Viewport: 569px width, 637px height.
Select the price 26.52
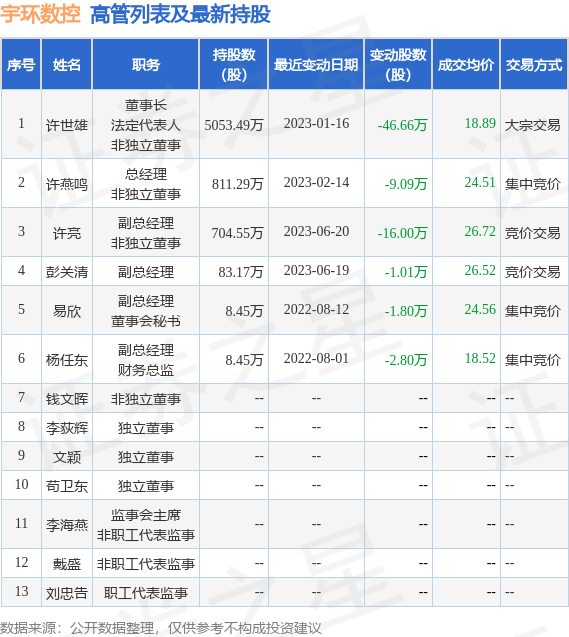point(480,270)
